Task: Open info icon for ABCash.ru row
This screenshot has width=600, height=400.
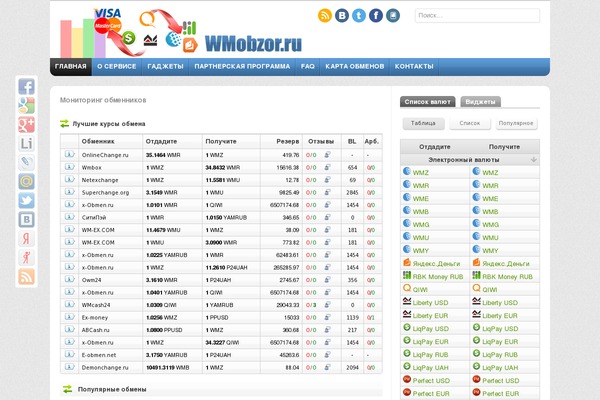Action: coord(69,330)
